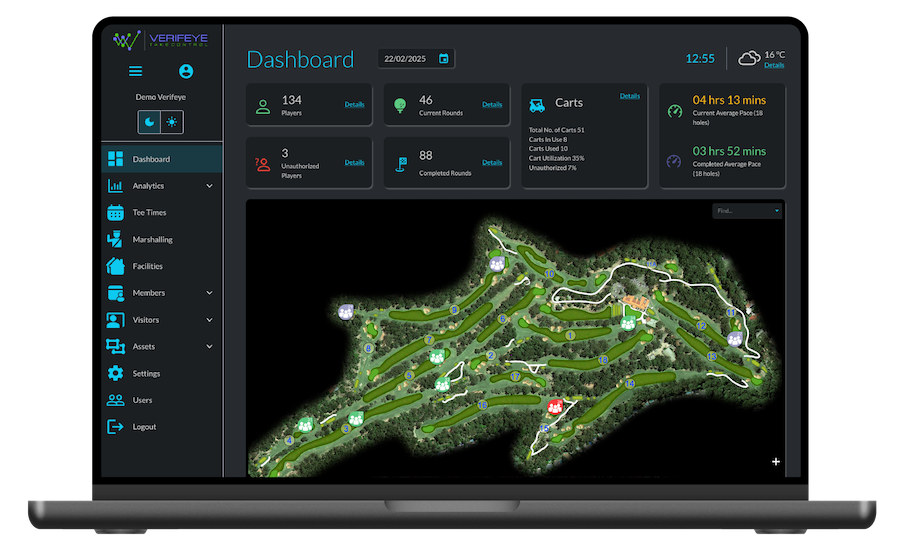Open Details link for Unauthorized Players
The width and height of the screenshot is (900, 551).
(x=354, y=162)
